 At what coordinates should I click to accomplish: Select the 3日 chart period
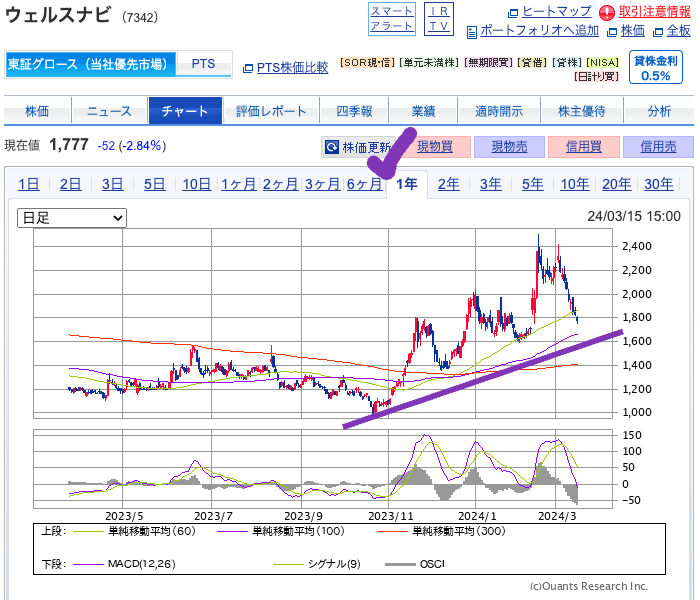click(x=112, y=184)
